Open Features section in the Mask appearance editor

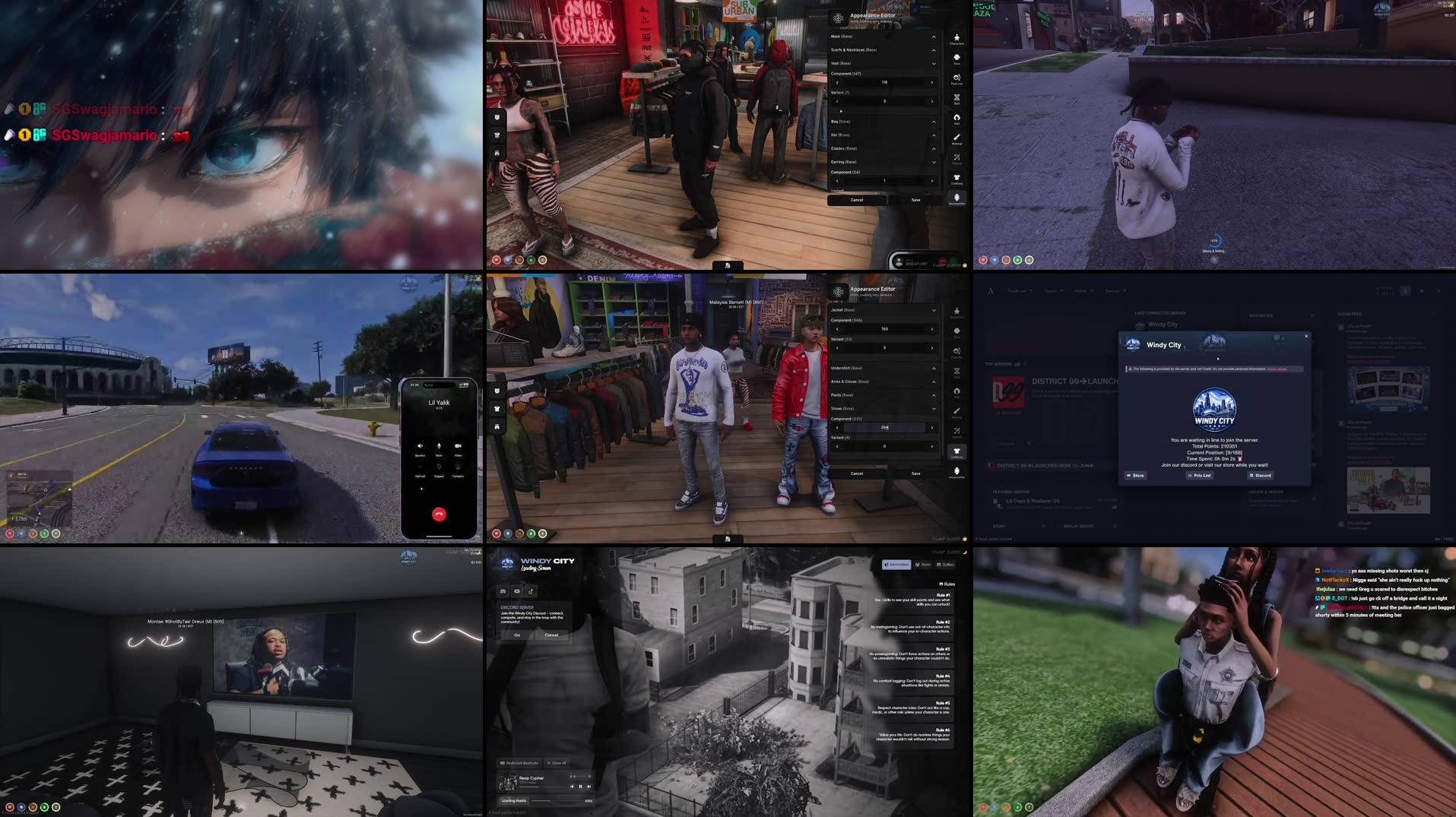tap(956, 78)
